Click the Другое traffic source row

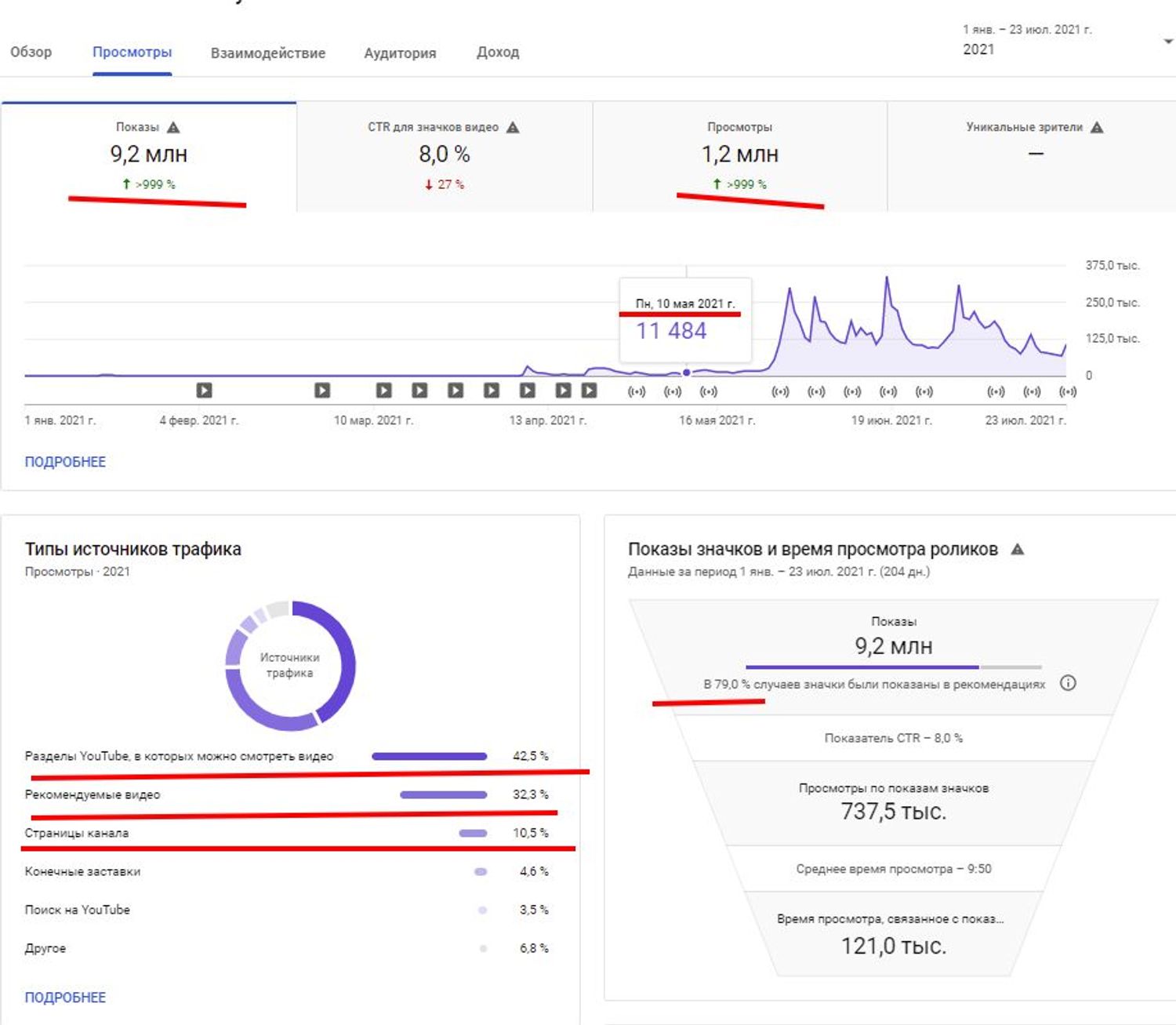tap(286, 948)
